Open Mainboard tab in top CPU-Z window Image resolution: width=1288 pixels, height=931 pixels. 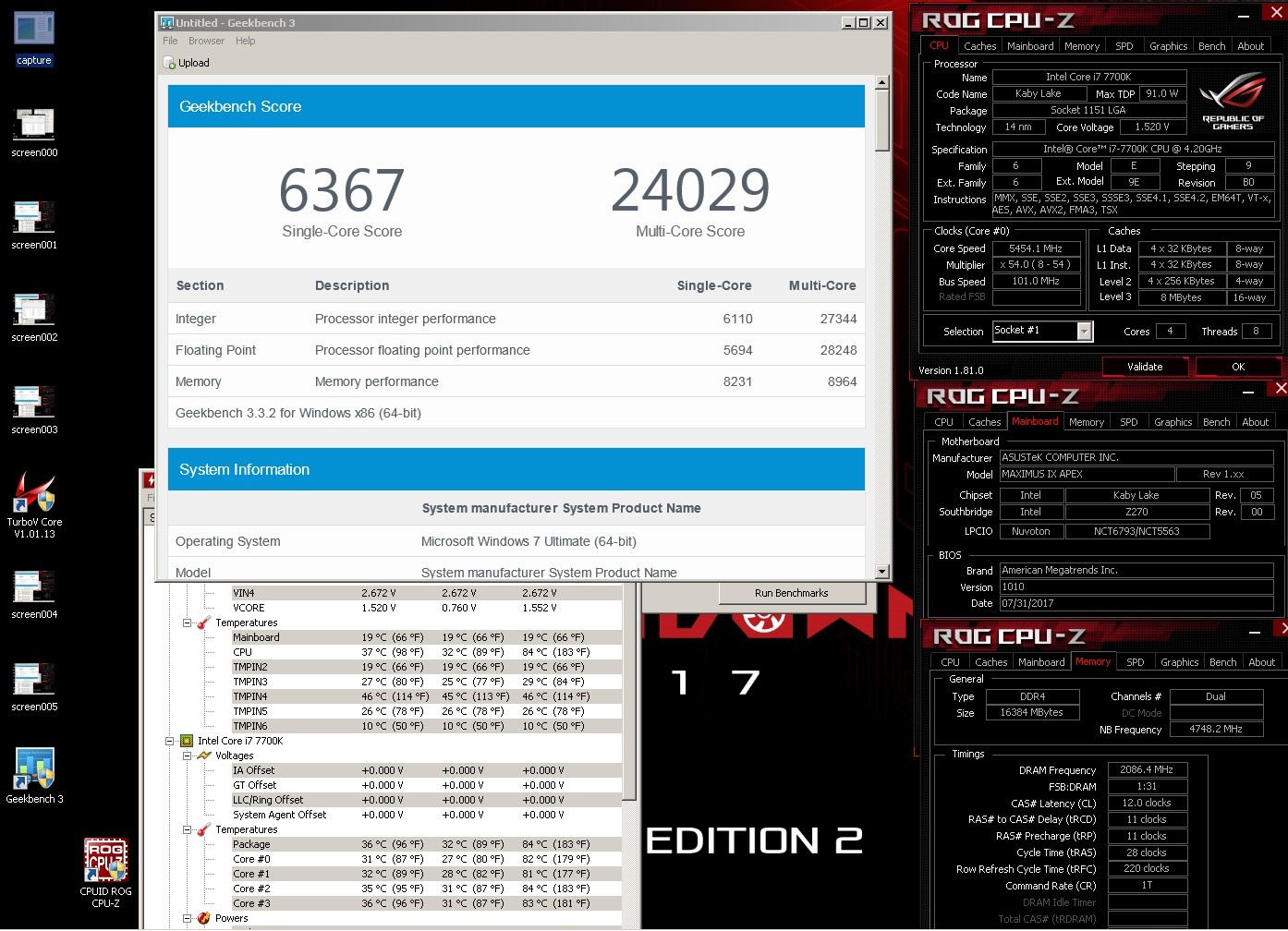click(x=1030, y=46)
